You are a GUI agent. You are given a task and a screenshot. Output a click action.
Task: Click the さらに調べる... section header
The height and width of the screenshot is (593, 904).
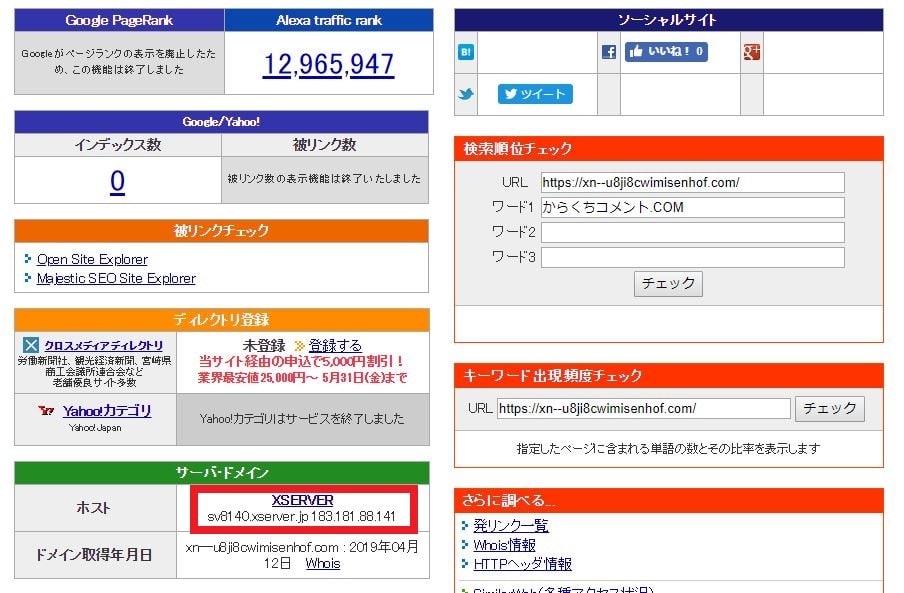tap(669, 500)
